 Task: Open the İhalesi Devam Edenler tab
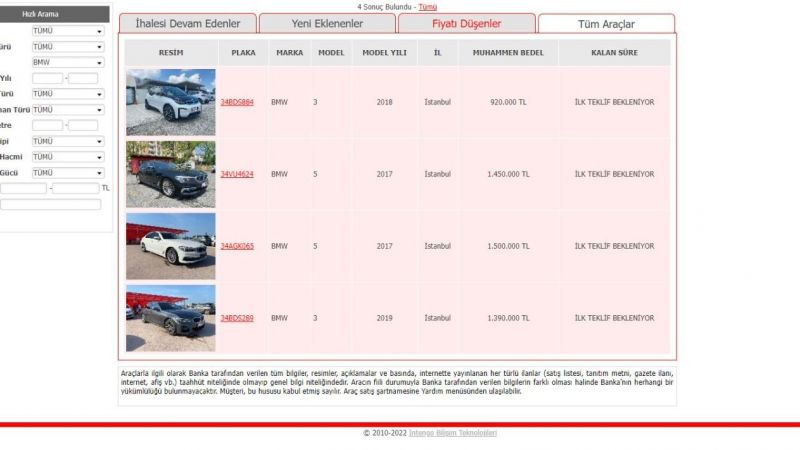tap(188, 23)
